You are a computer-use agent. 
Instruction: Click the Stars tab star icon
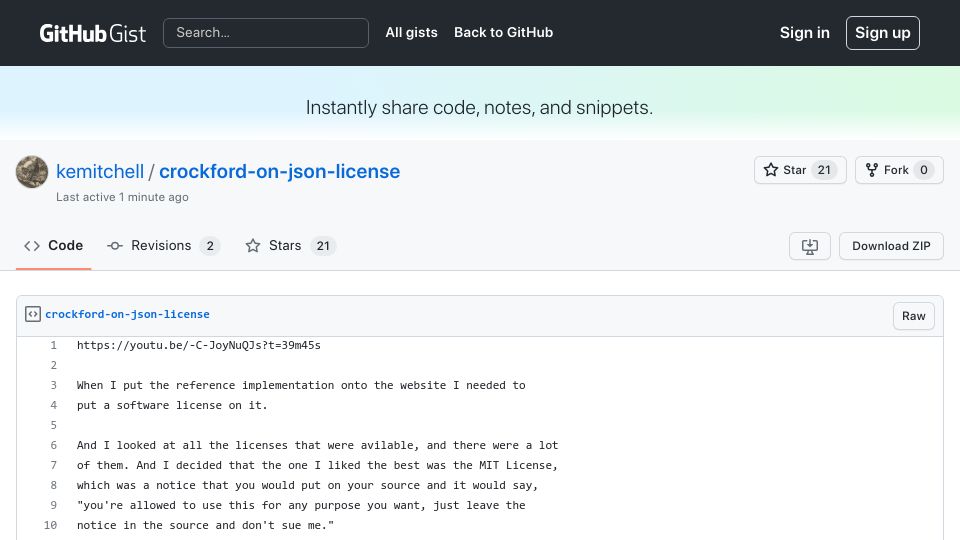(253, 246)
